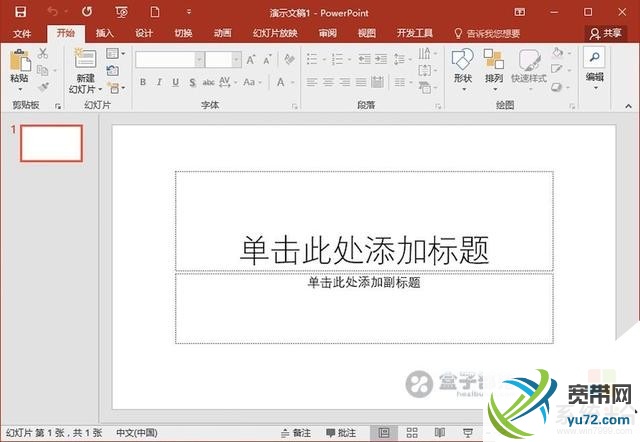640x442 pixels.
Task: Toggle Strikethrough (abc) formatting
Action: pyautogui.click(x=208, y=82)
